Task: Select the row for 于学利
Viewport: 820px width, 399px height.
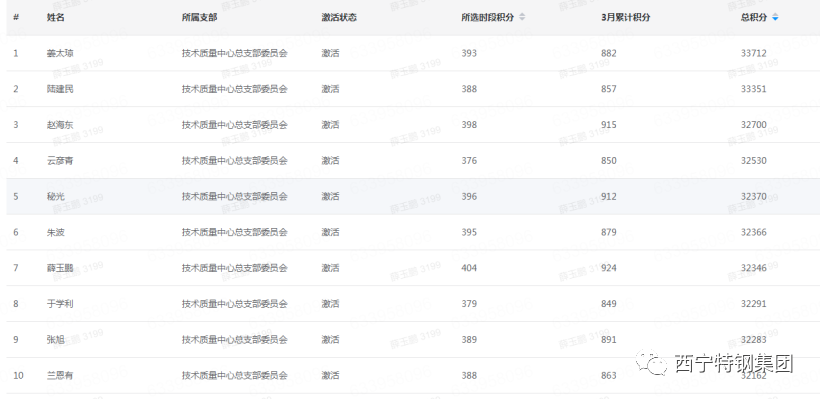Action: (x=413, y=304)
